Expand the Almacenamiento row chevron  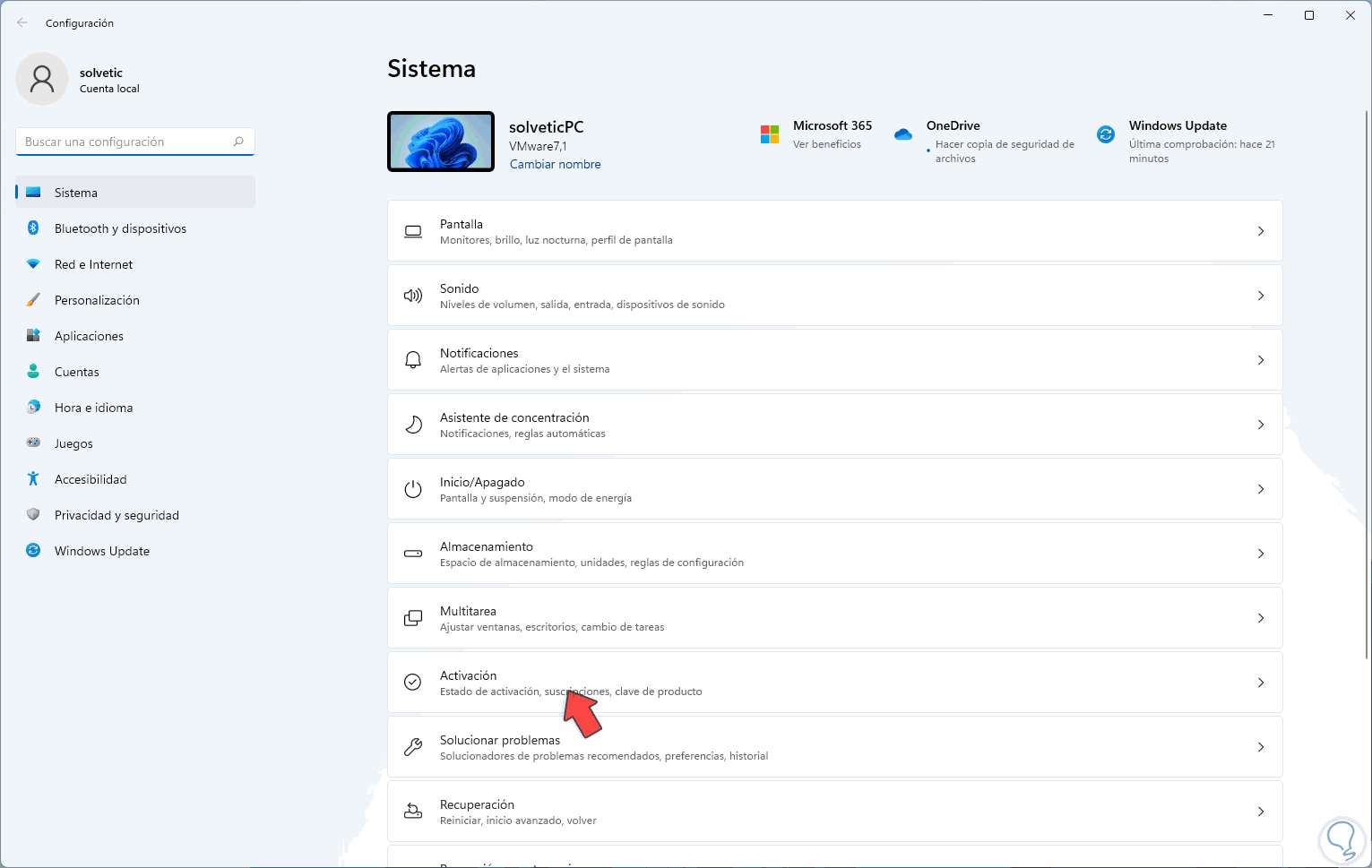point(1261,554)
